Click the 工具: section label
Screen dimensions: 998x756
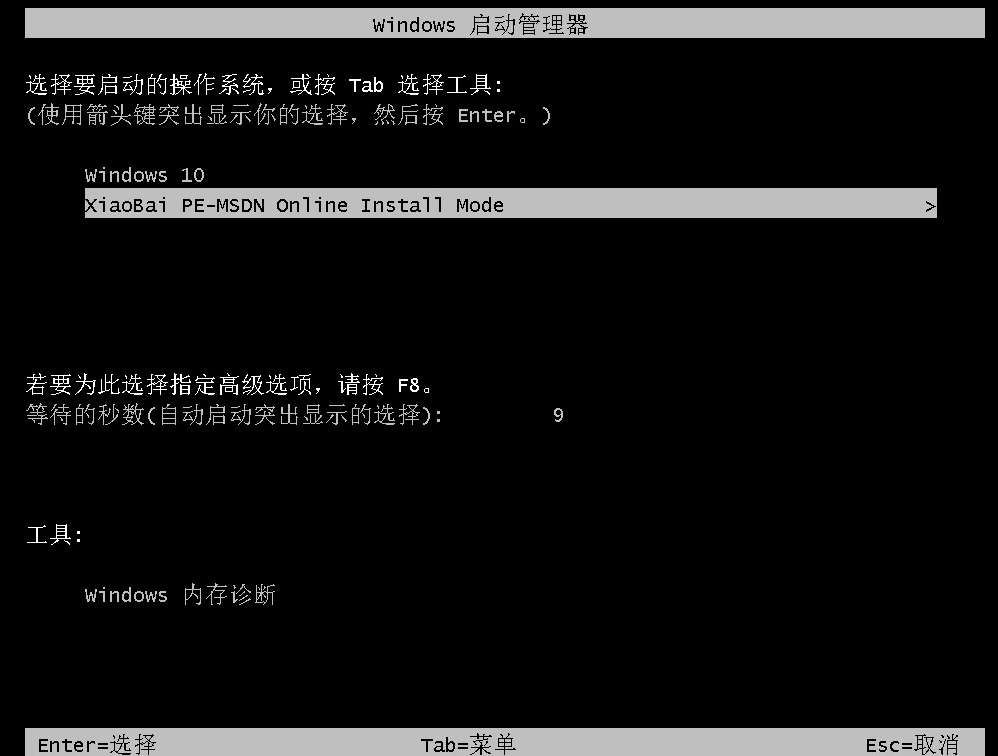point(55,535)
